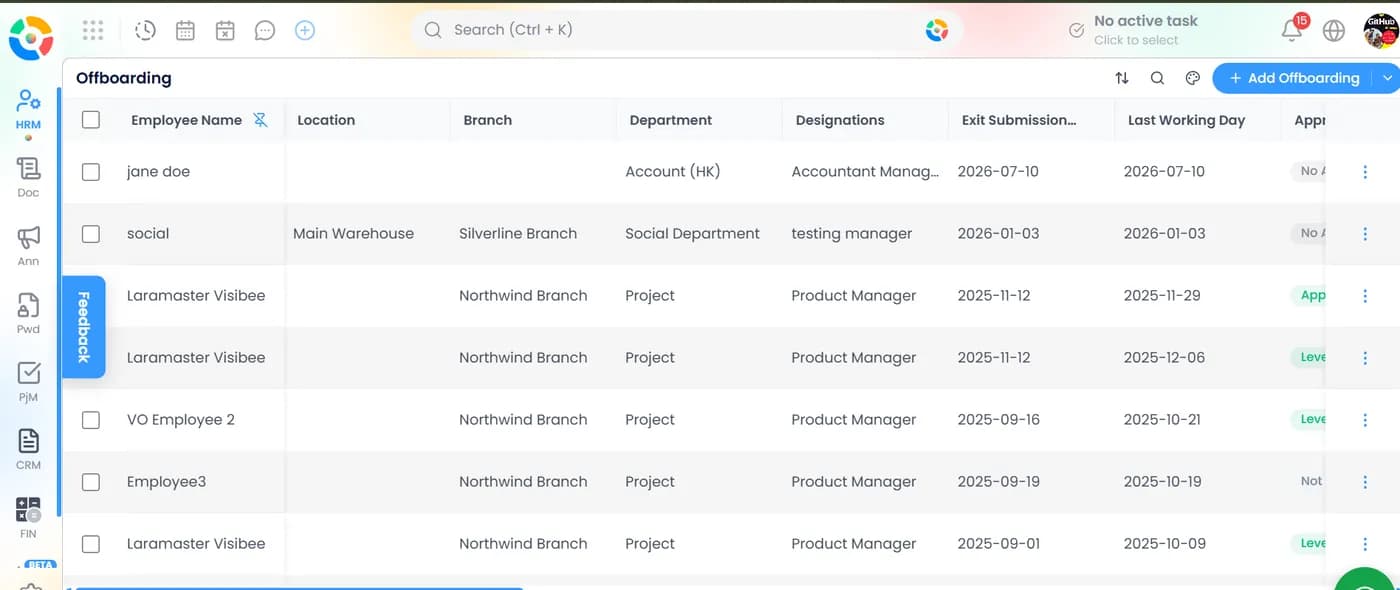Open the calendar icon marked with an x
Screen dimensions: 1400x590
click(225, 30)
